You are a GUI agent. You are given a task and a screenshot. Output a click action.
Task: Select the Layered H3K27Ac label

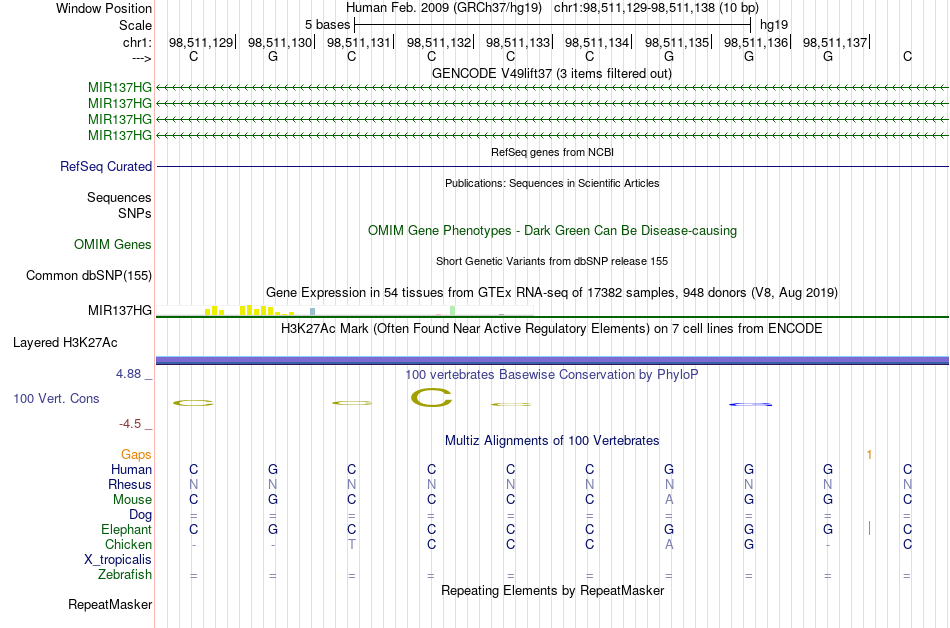(65, 343)
